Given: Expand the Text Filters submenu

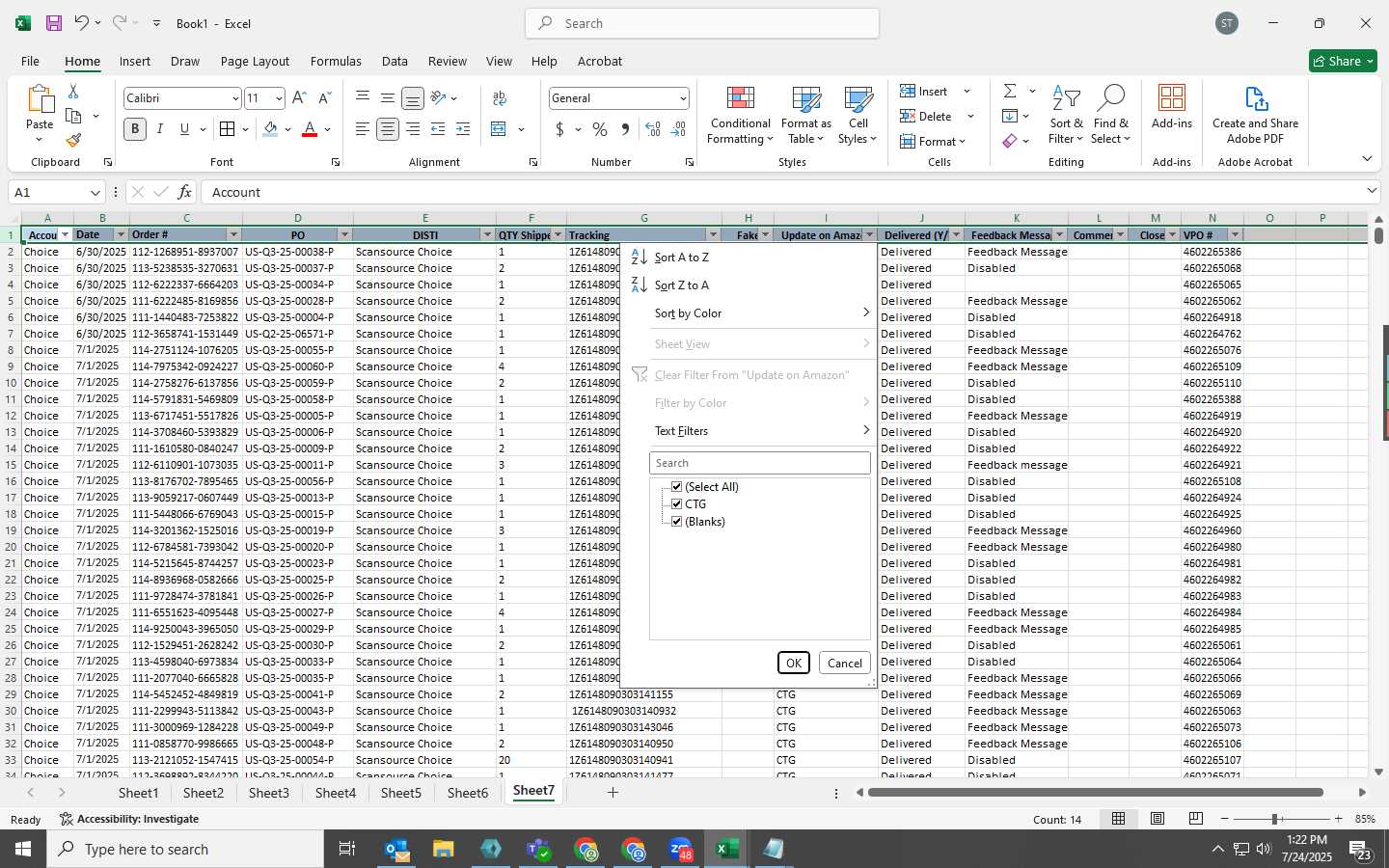Looking at the screenshot, I should [761, 431].
